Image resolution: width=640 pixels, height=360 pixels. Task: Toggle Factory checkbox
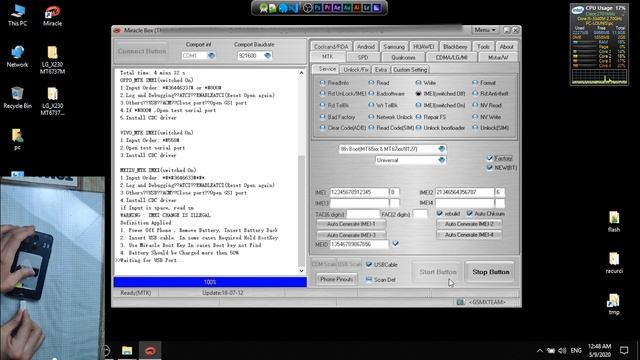pyautogui.click(x=490, y=158)
